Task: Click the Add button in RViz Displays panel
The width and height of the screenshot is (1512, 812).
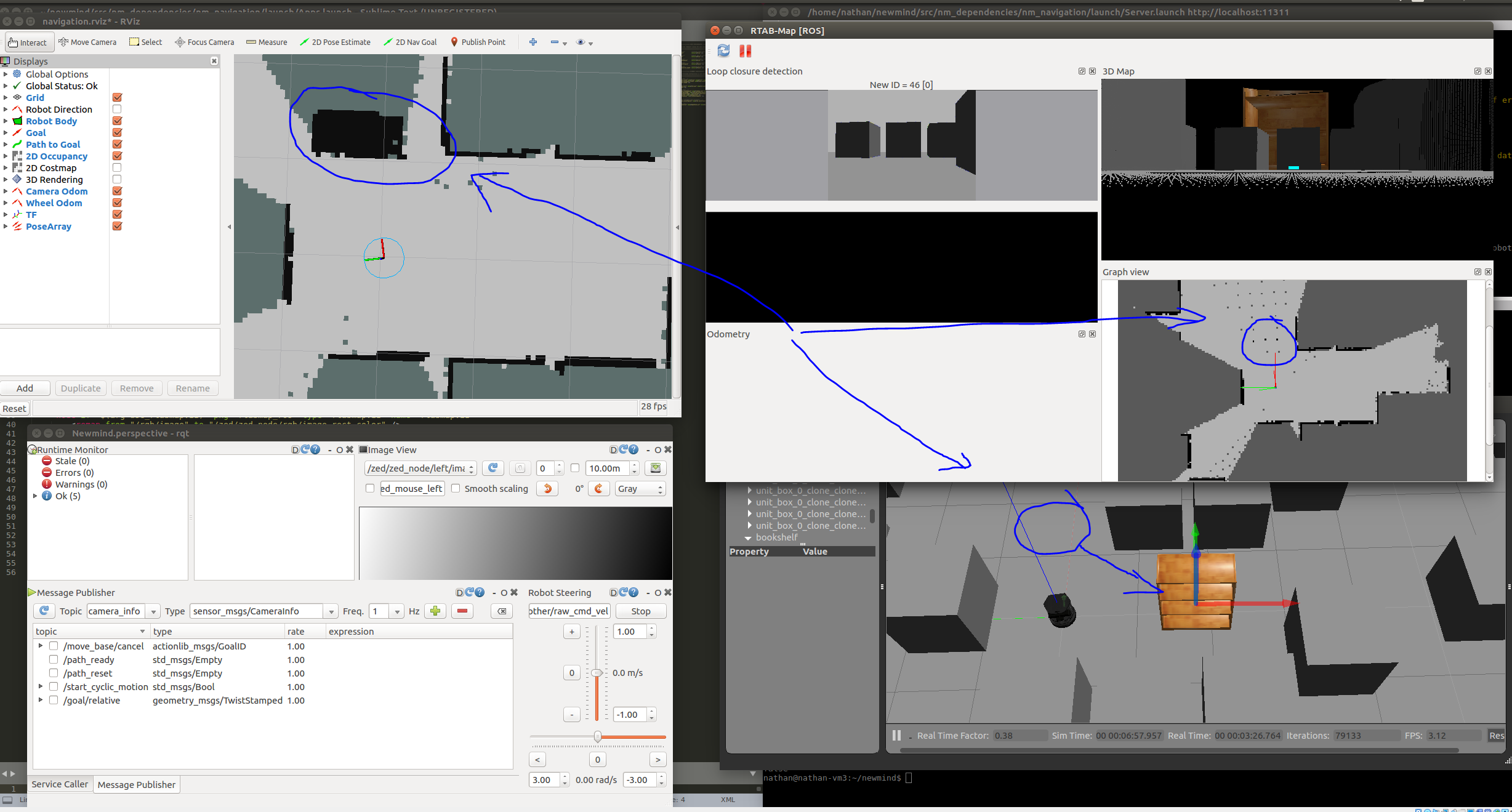Action: pos(25,388)
